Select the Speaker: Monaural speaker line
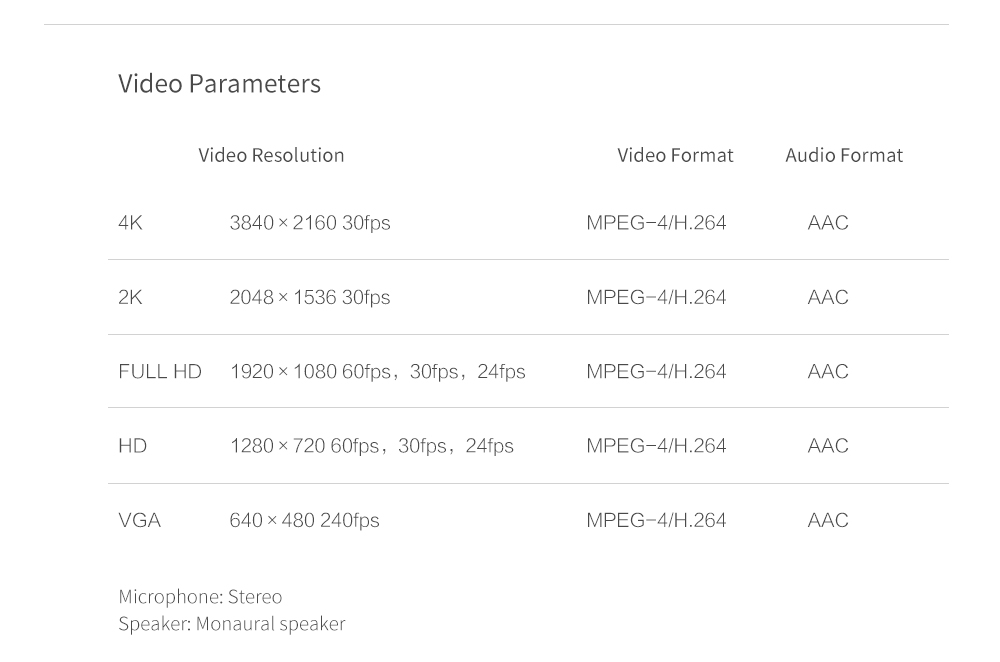 (231, 624)
